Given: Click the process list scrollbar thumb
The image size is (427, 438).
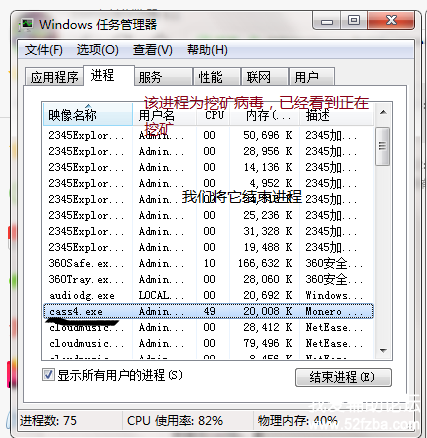Looking at the screenshot, I should (383, 146).
